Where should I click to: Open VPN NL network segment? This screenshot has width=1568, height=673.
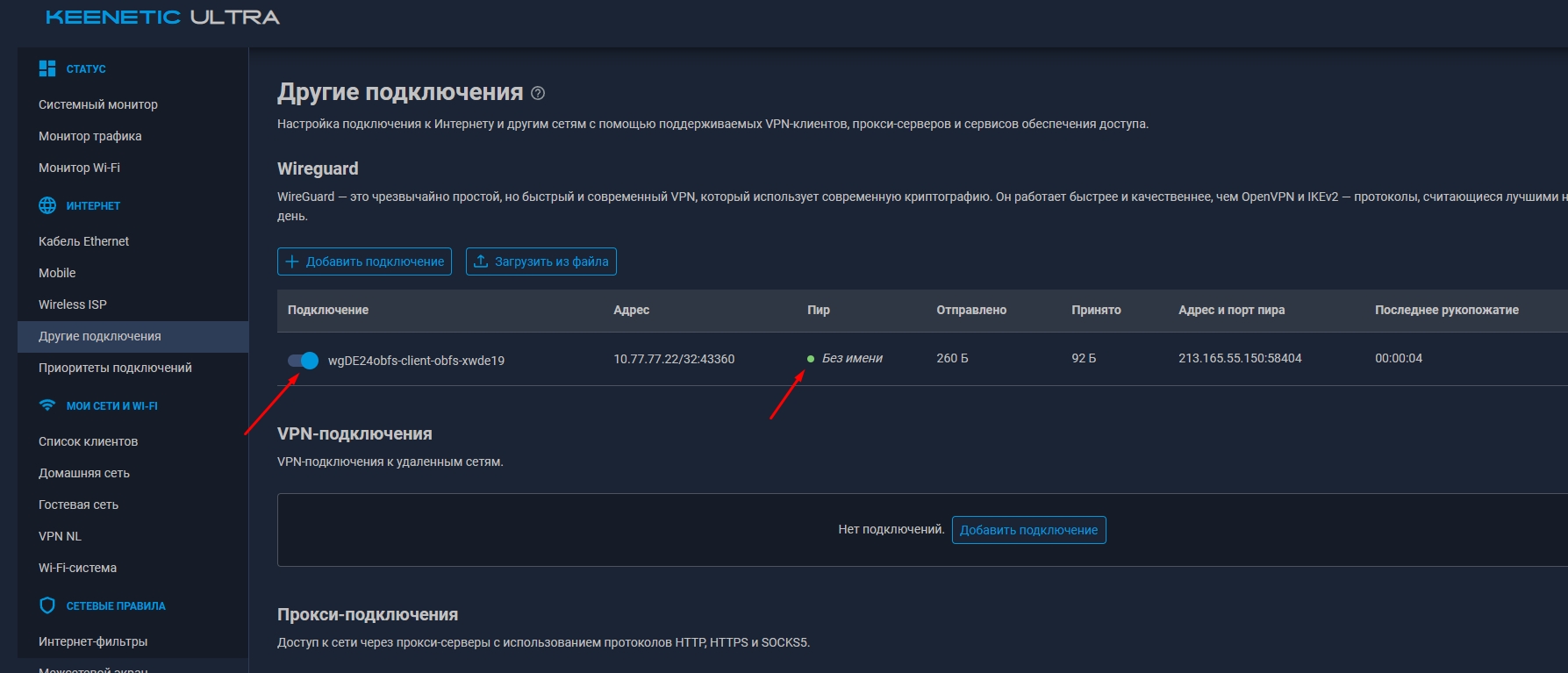(x=60, y=536)
